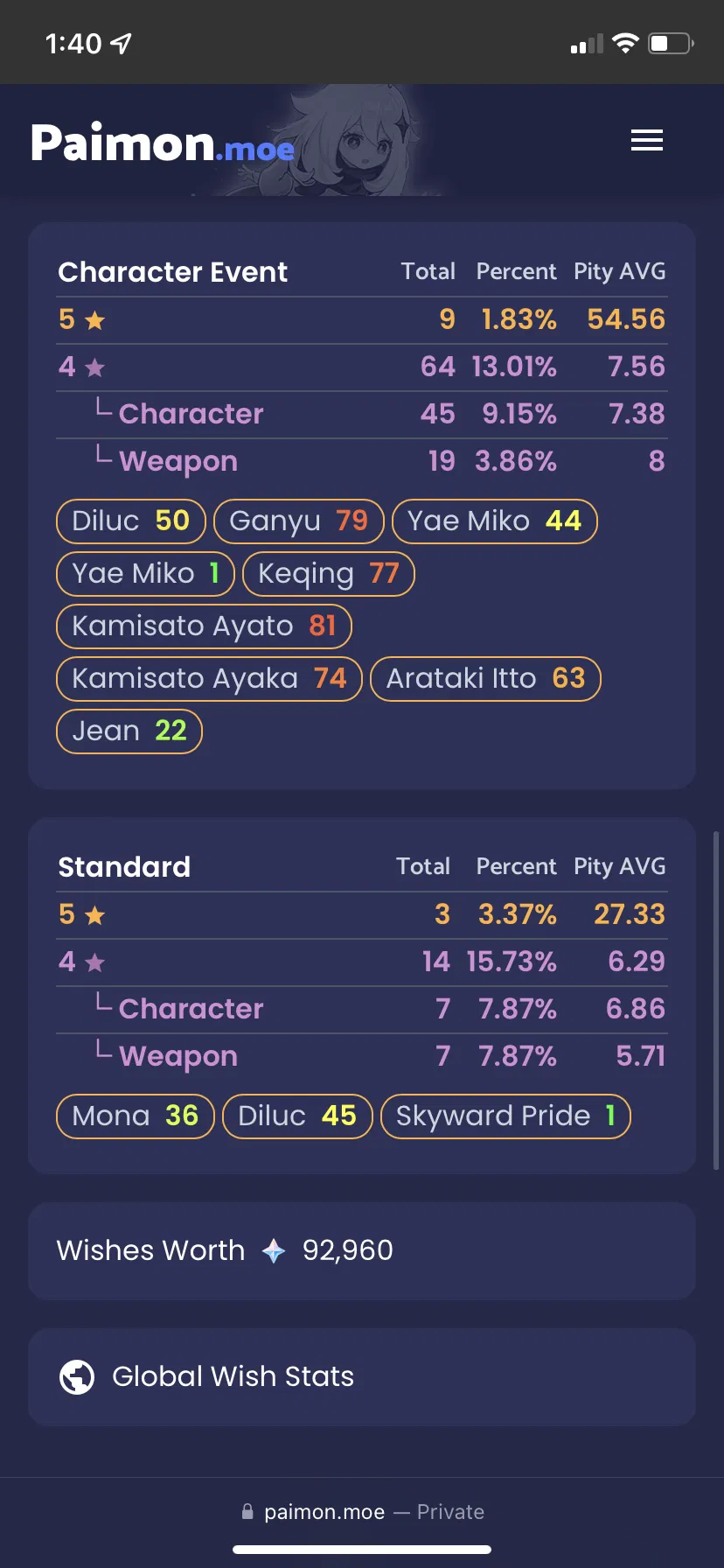Tap the battery indicator icon

[x=671, y=43]
